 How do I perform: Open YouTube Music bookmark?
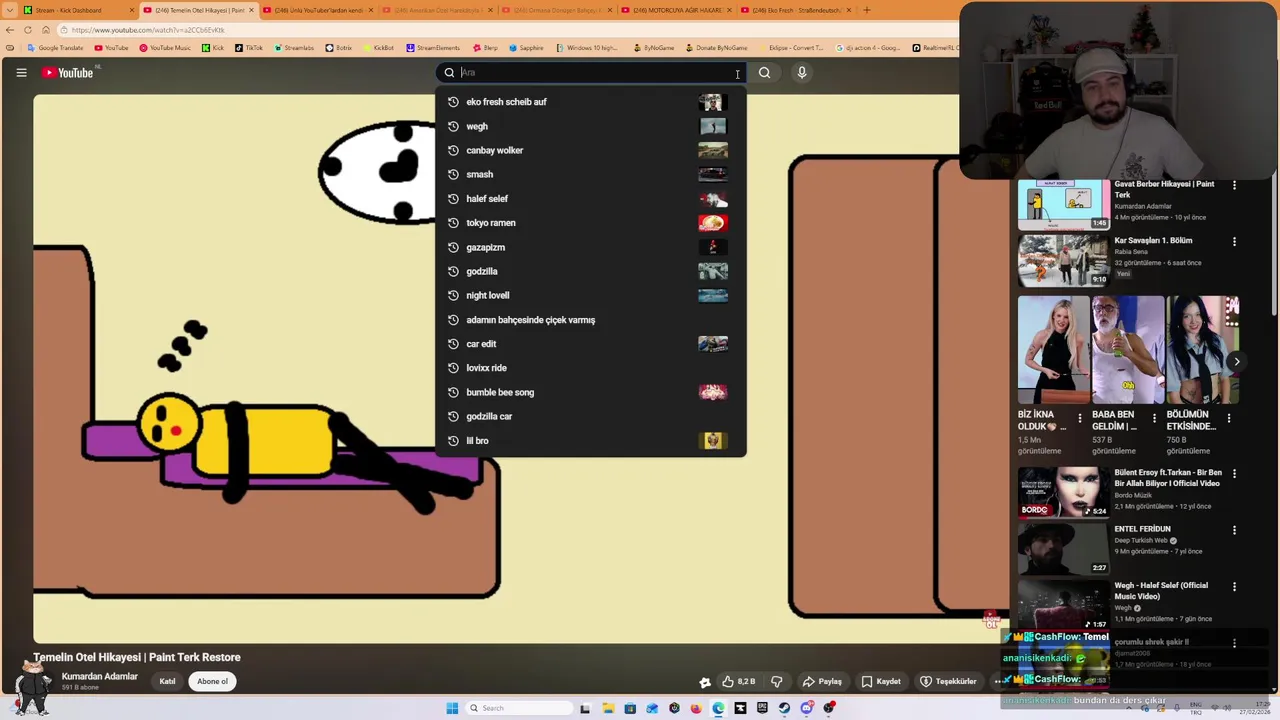point(164,48)
